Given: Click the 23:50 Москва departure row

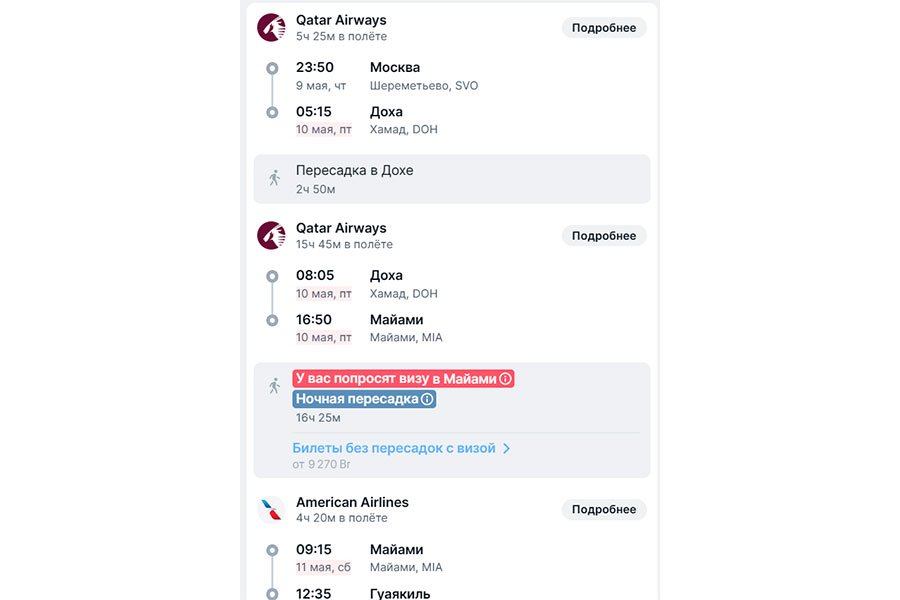Looking at the screenshot, I should tap(387, 76).
